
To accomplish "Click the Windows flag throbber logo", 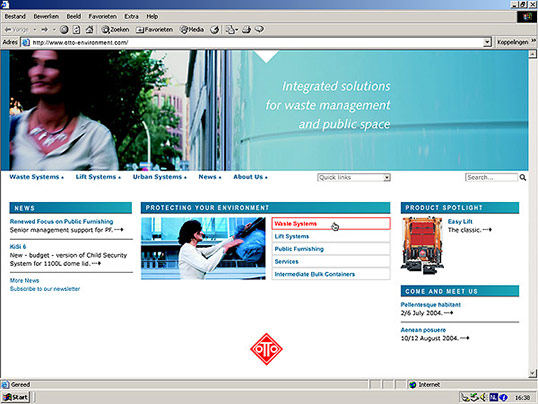I will tap(527, 16).
